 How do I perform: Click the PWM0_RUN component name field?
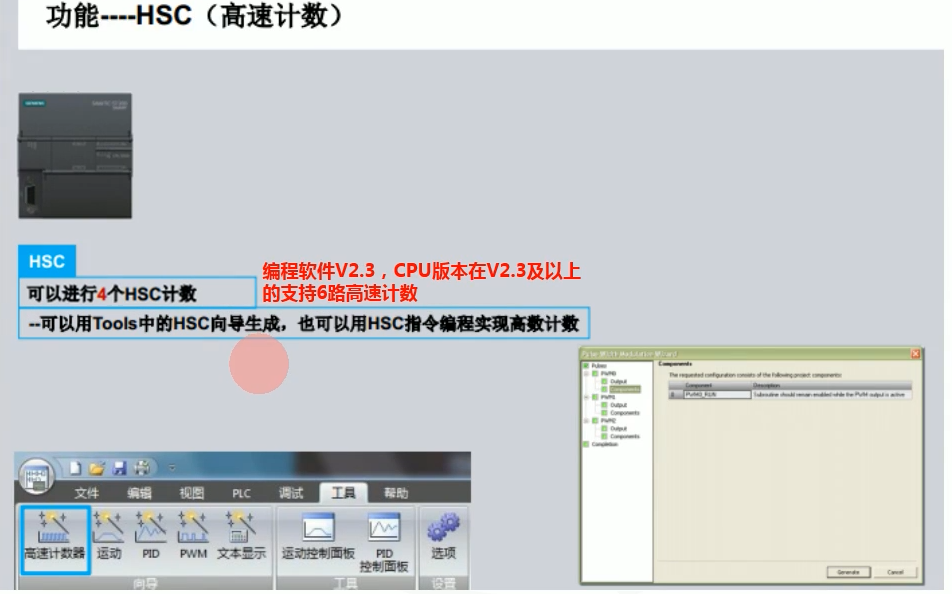click(717, 395)
